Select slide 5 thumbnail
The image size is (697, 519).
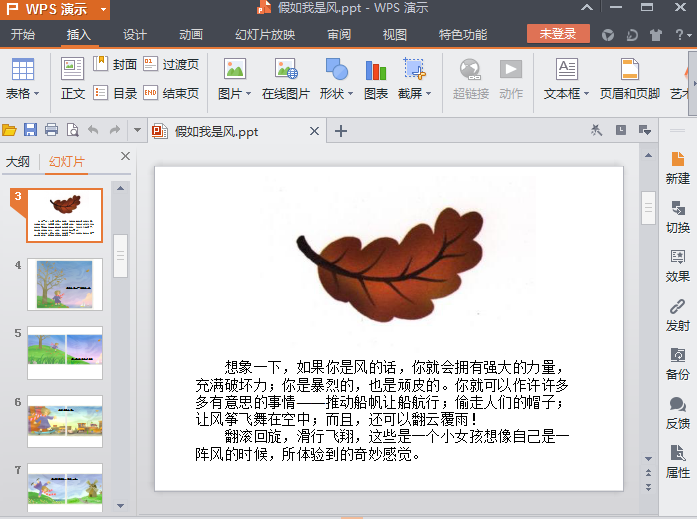coord(64,351)
